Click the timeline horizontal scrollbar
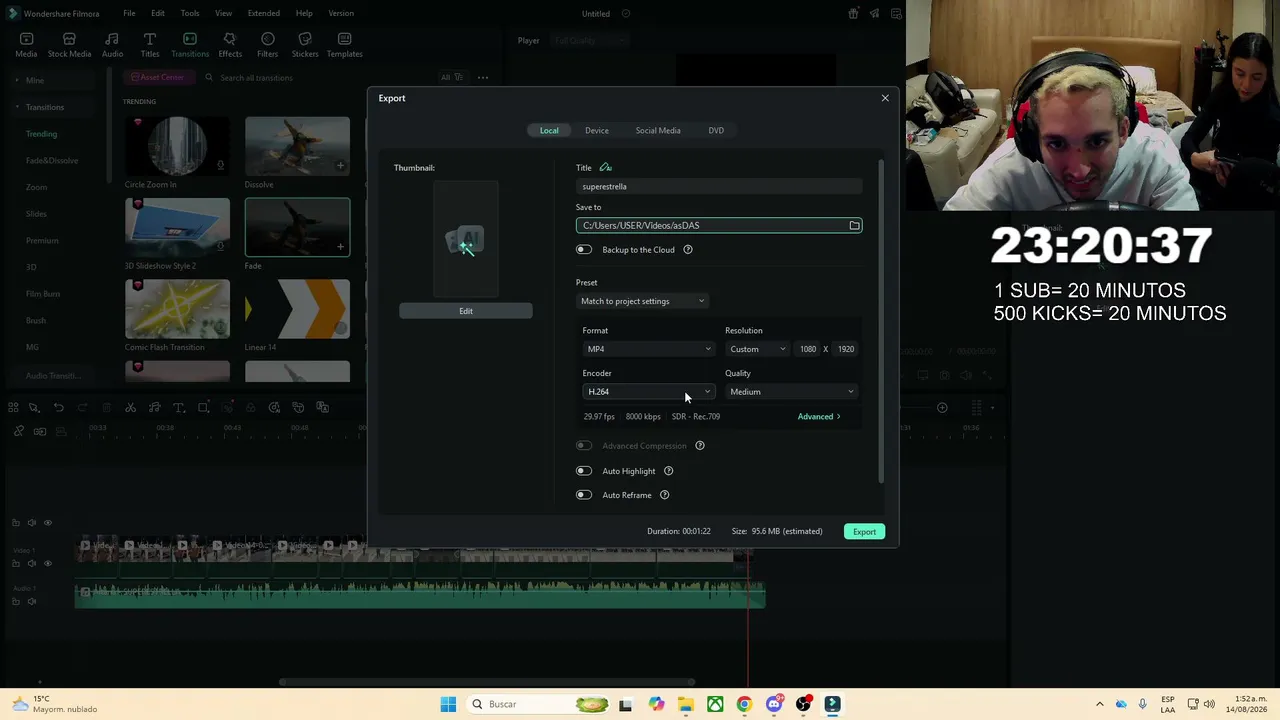Screen dimensions: 1280x720 pyautogui.click(x=487, y=683)
